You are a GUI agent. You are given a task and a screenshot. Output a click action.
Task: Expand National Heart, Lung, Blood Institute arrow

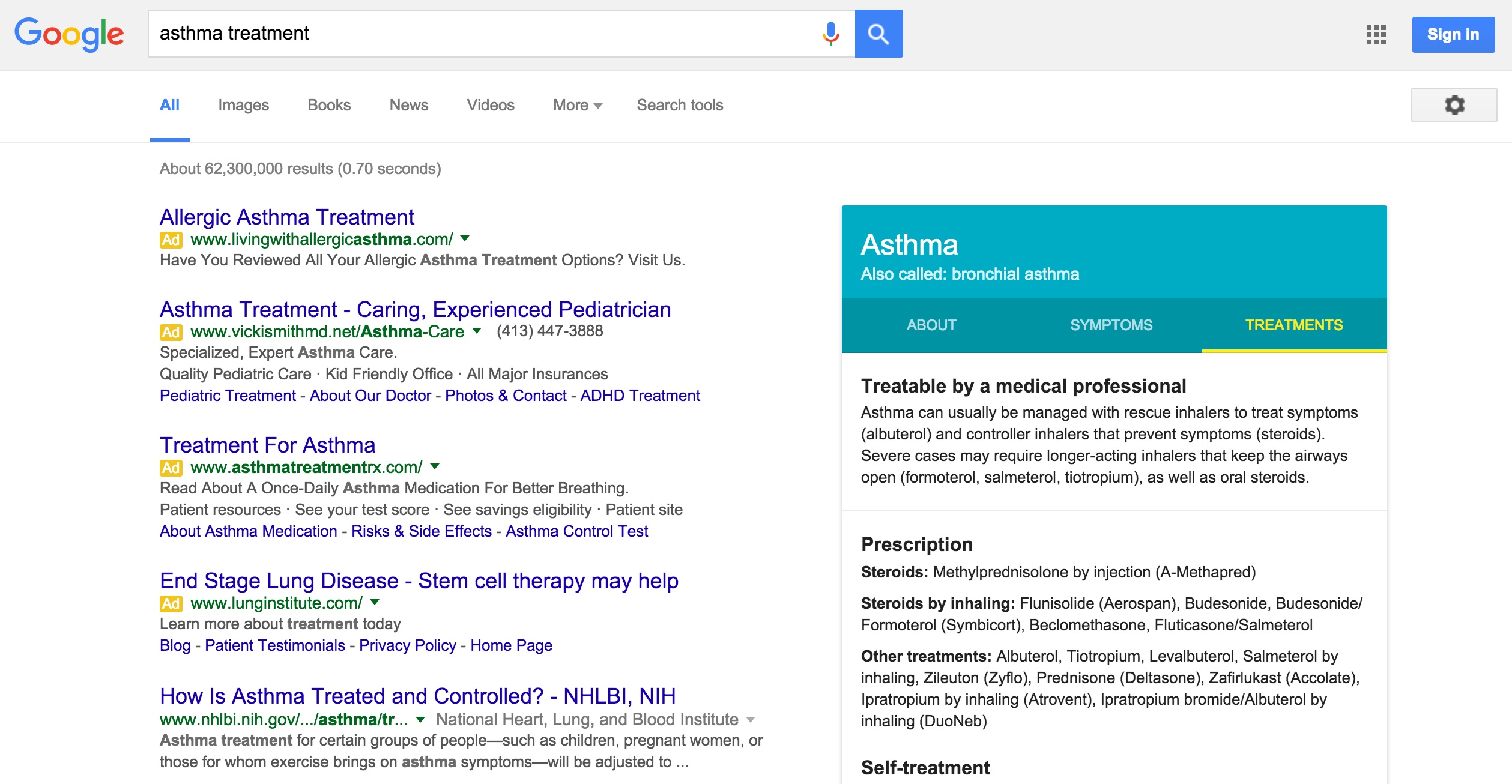pos(750,719)
